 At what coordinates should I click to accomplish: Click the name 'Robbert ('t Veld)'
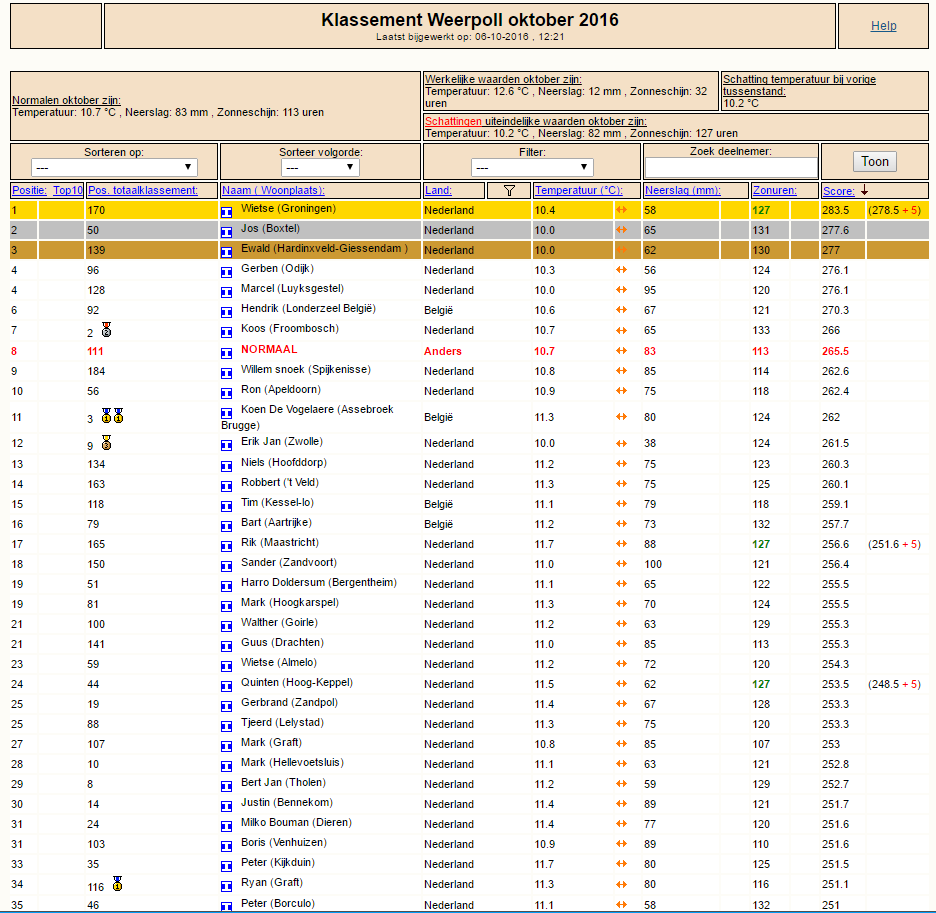tap(280, 482)
